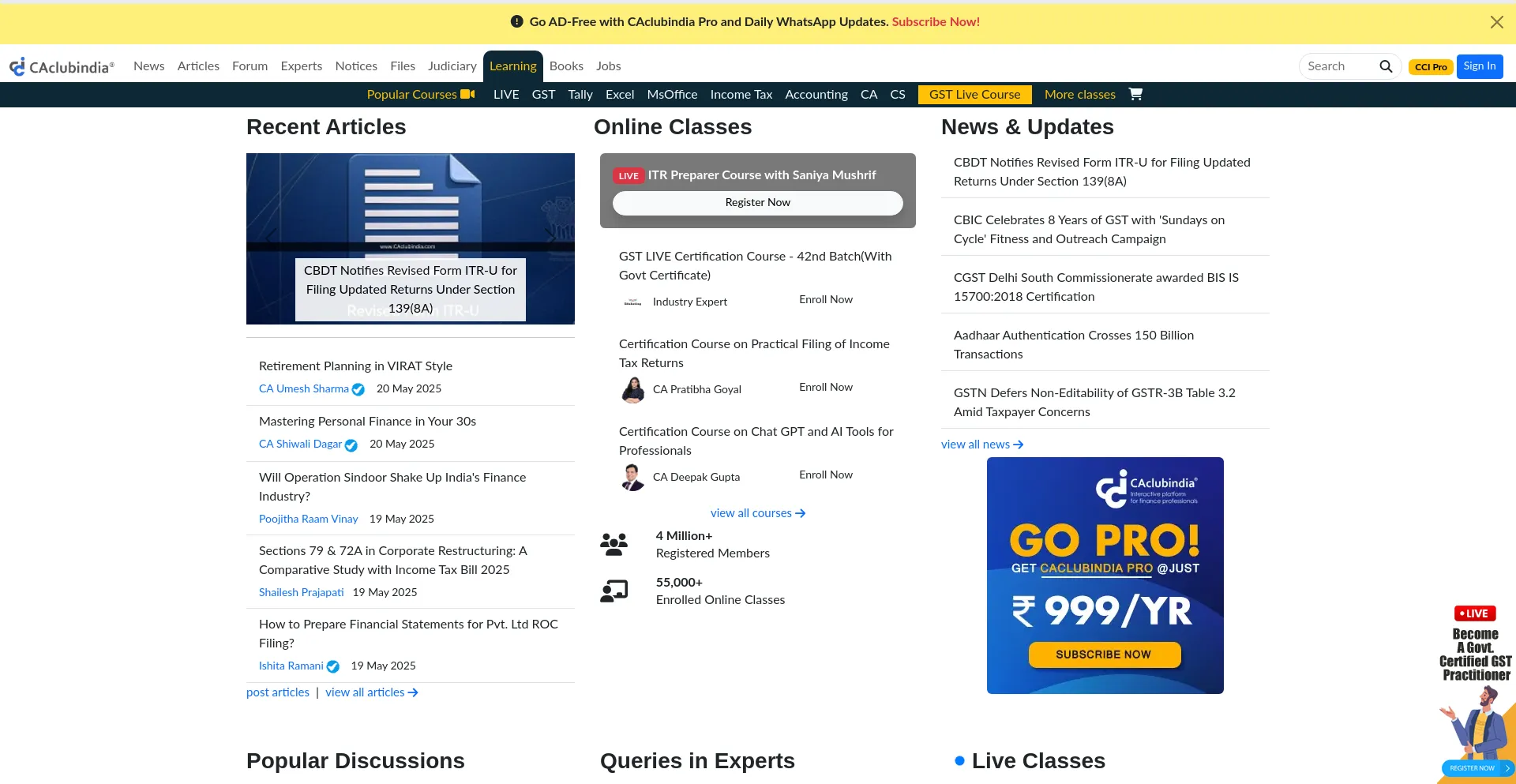Open the News menu
This screenshot has width=1516, height=784.
click(x=149, y=66)
